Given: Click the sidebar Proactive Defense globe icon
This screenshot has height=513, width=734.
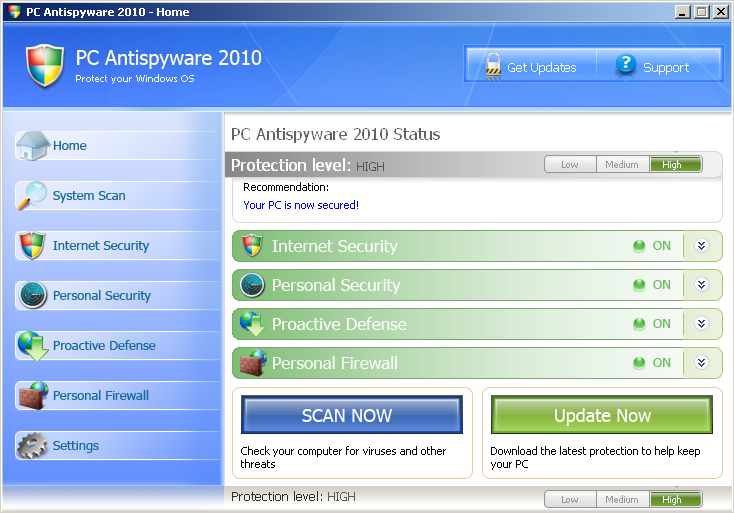Looking at the screenshot, I should 33,345.
